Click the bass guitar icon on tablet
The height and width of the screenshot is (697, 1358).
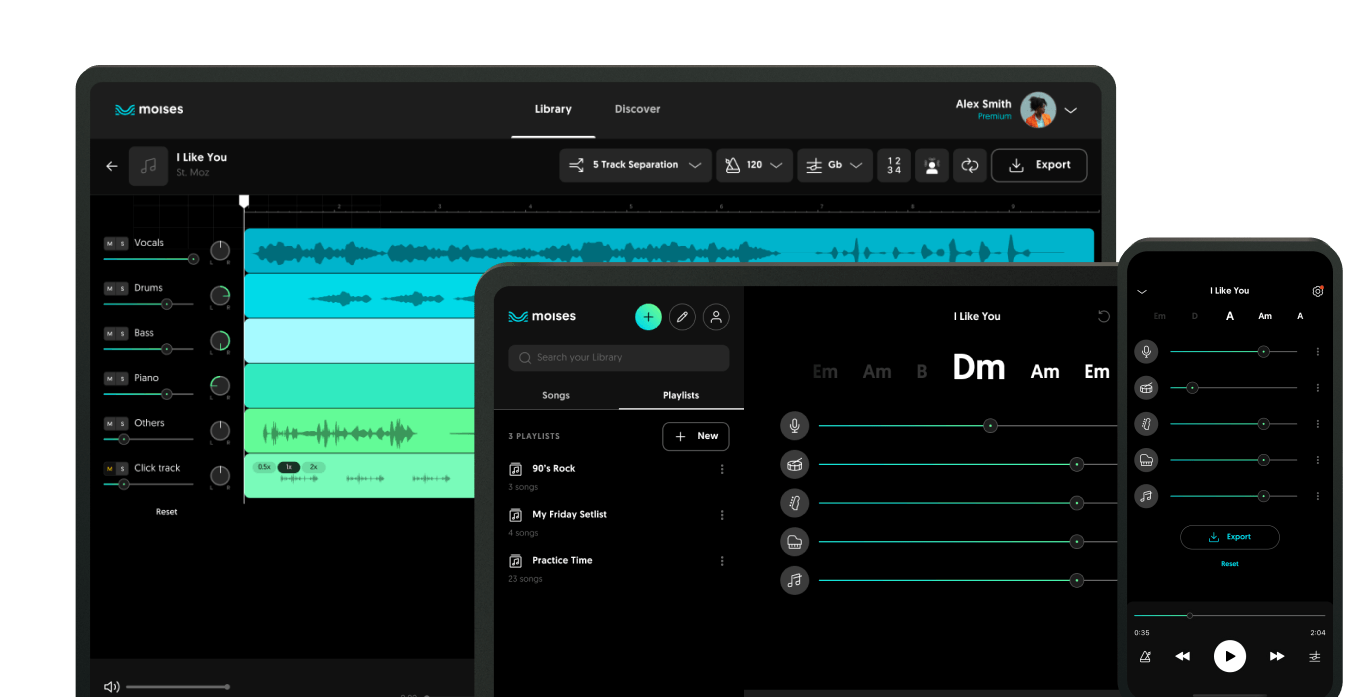coord(794,503)
